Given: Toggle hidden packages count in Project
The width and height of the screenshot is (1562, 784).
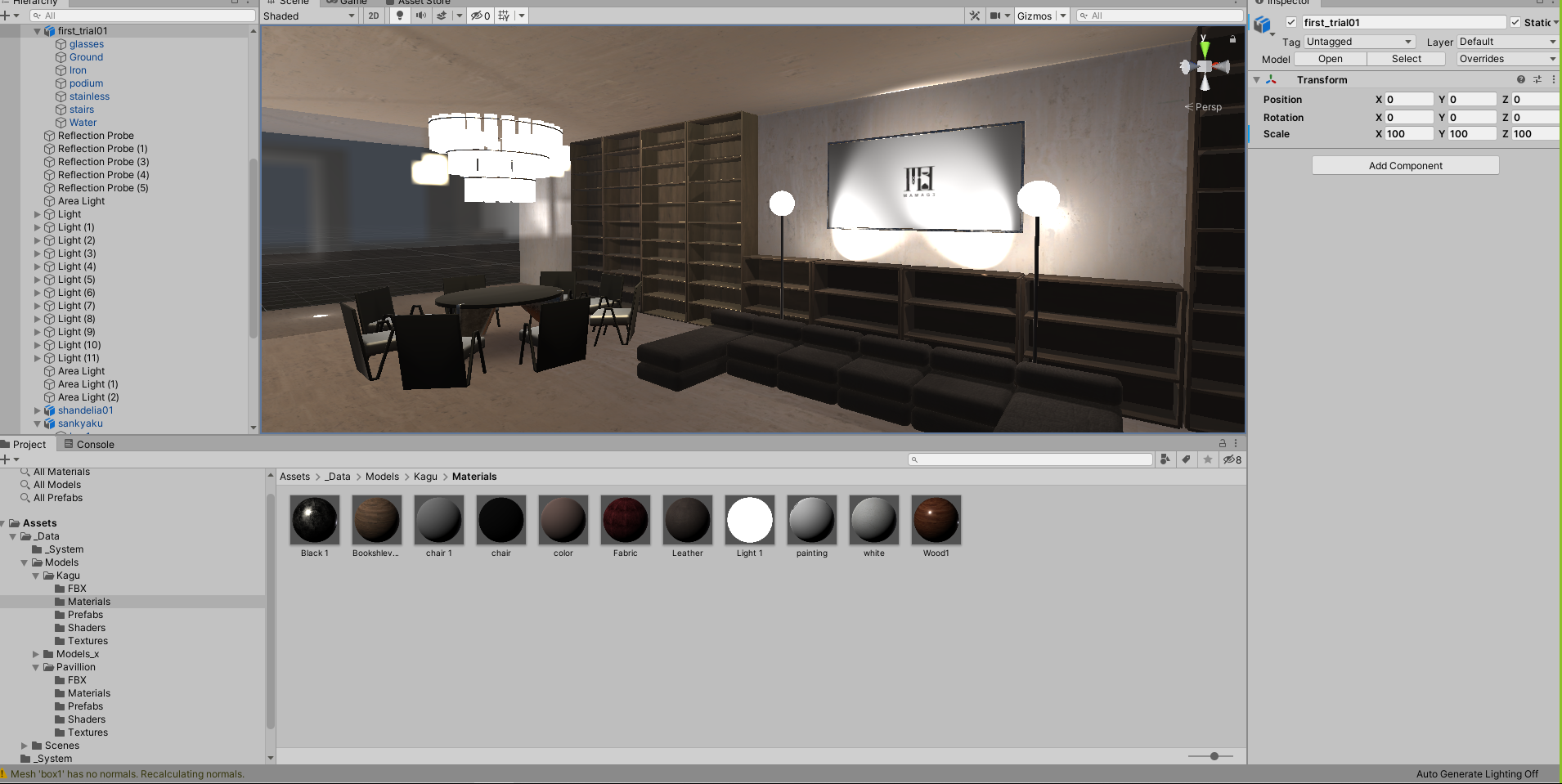Looking at the screenshot, I should (x=1232, y=459).
